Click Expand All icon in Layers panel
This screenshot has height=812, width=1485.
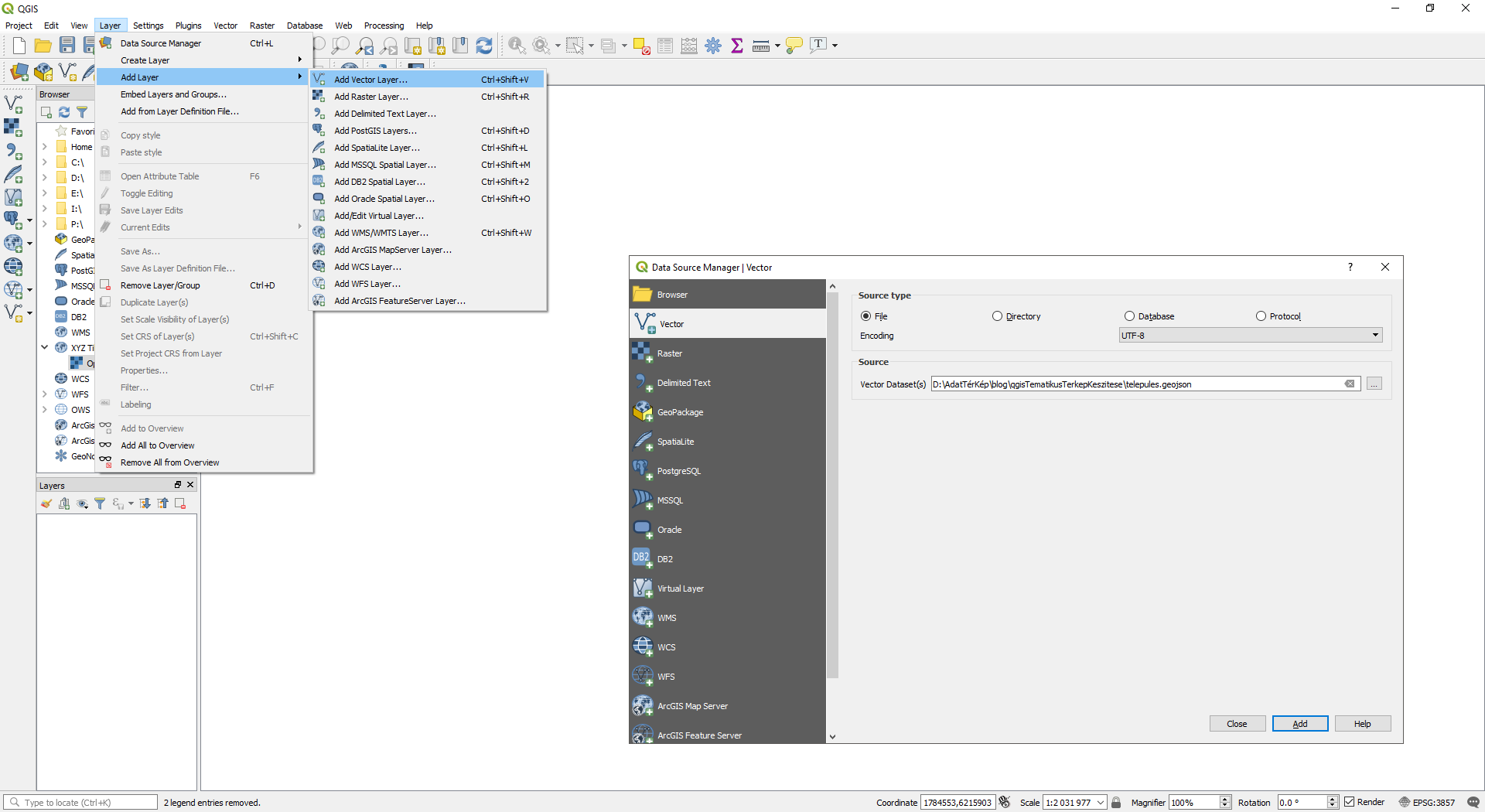click(x=145, y=503)
